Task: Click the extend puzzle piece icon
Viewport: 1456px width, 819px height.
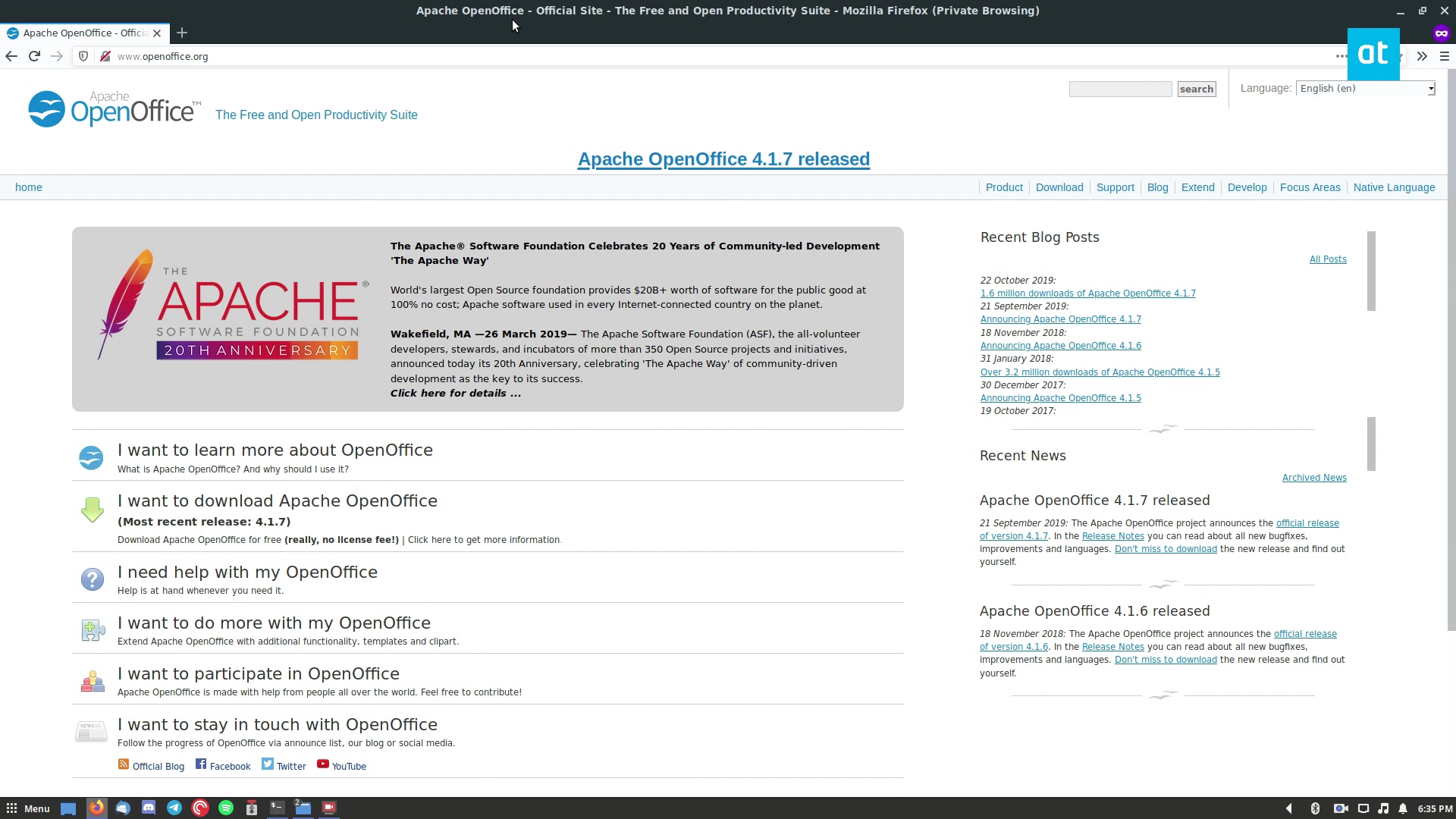Action: pos(91,630)
